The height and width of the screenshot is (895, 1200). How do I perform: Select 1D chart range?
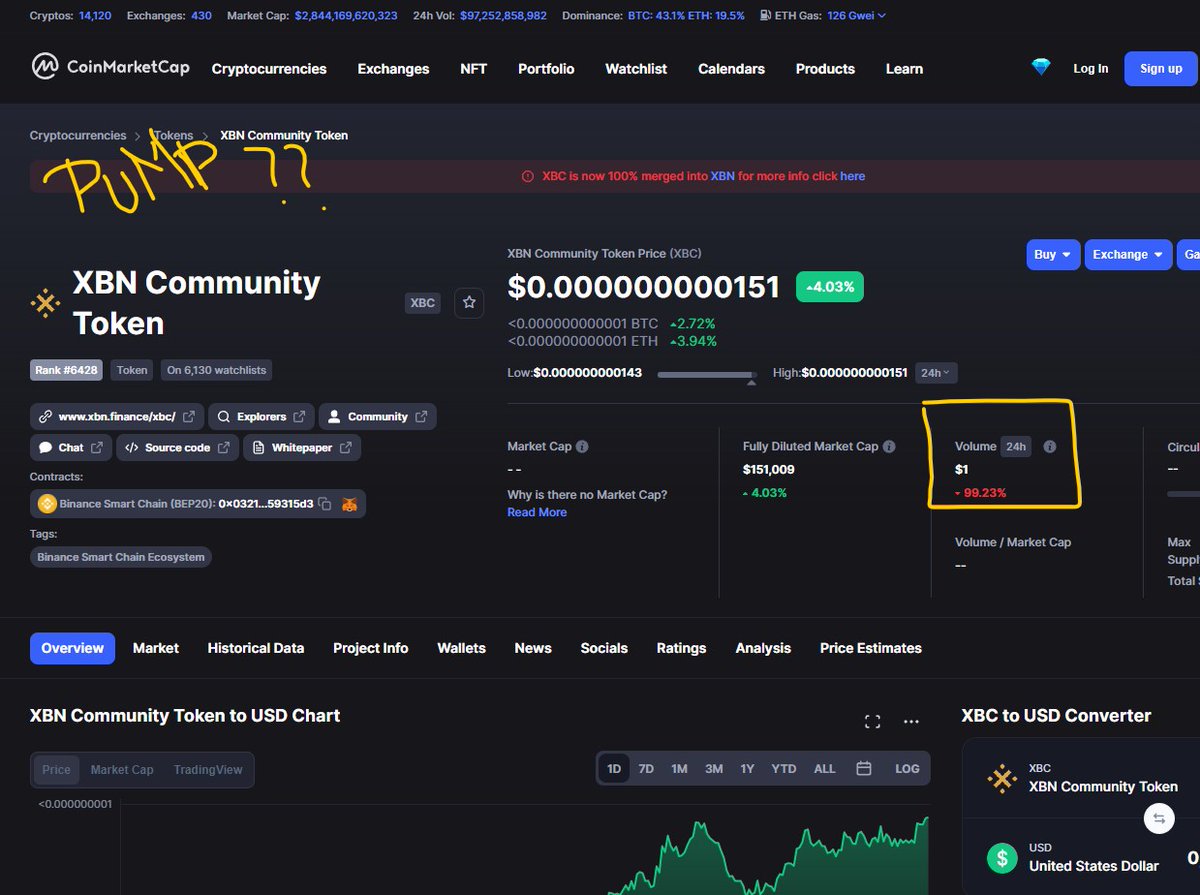point(614,768)
